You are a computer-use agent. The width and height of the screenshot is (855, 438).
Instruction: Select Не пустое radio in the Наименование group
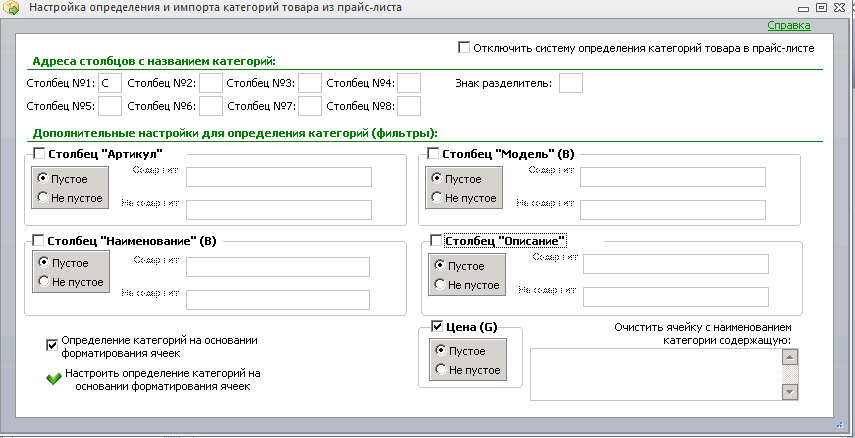pyautogui.click(x=44, y=281)
